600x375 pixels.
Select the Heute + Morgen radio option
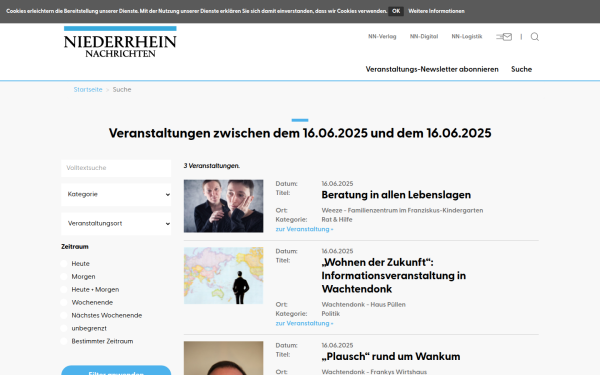click(x=64, y=290)
